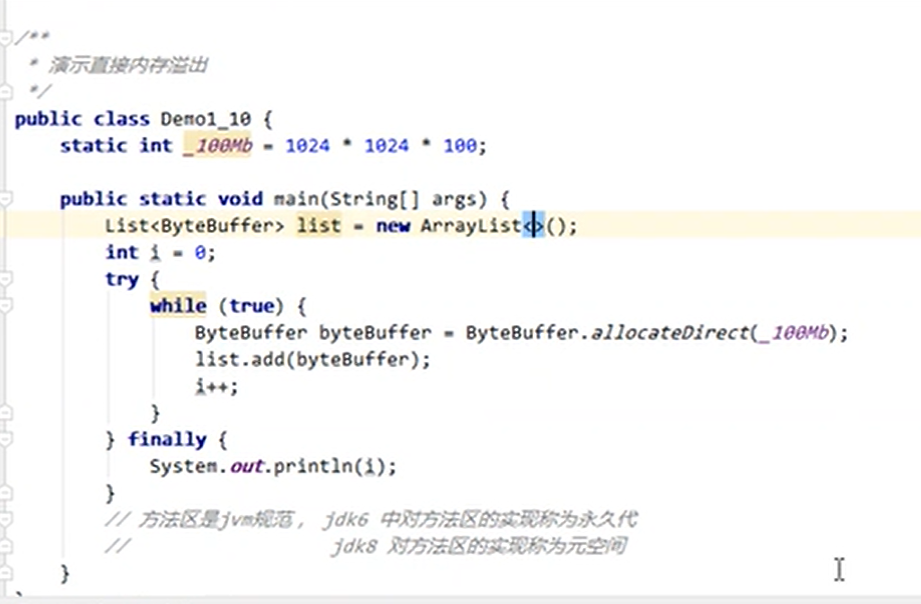Click the 'System' class reference
The width and height of the screenshot is (921, 604).
[x=184, y=467]
